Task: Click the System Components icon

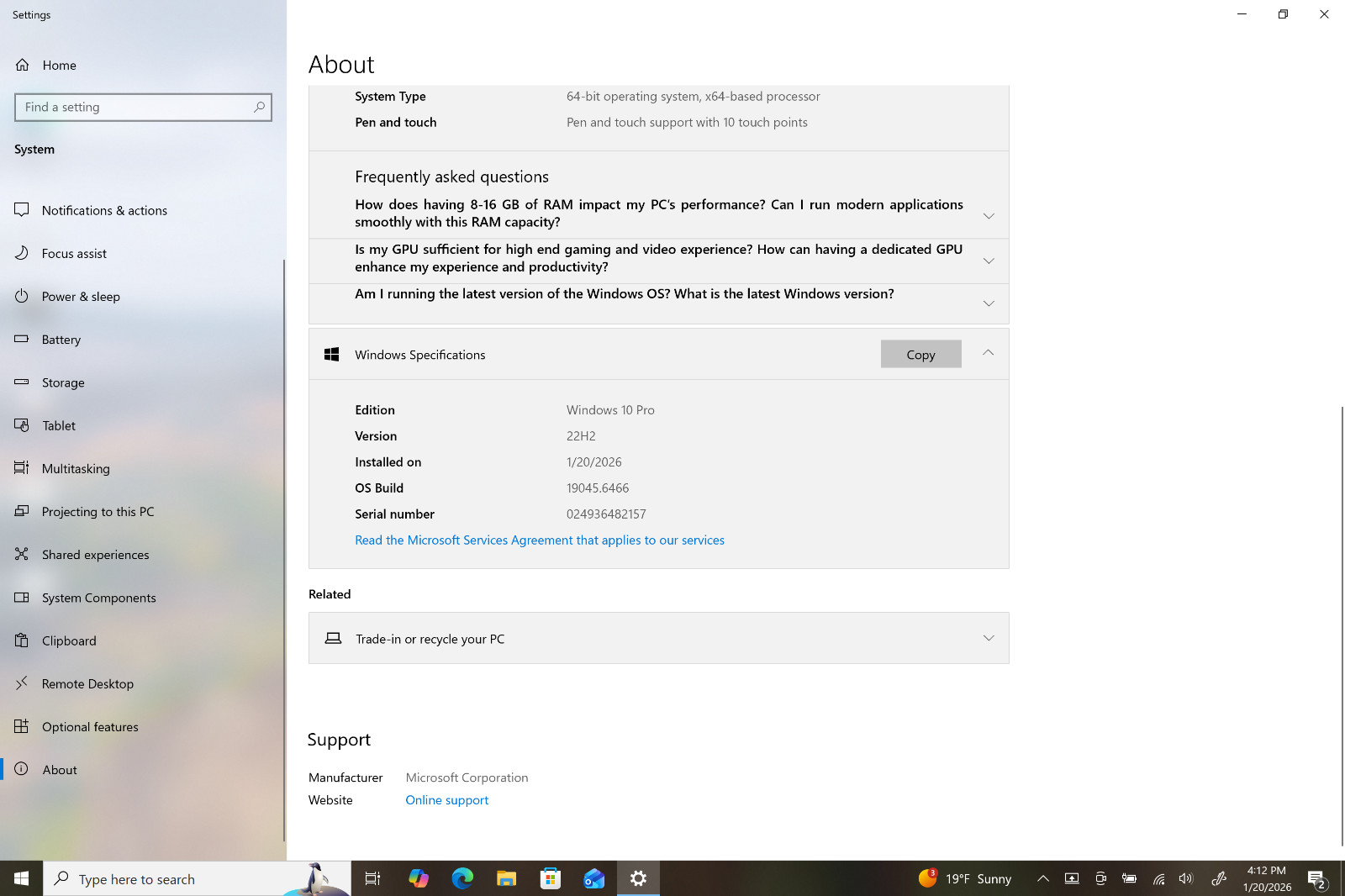Action: point(22,597)
